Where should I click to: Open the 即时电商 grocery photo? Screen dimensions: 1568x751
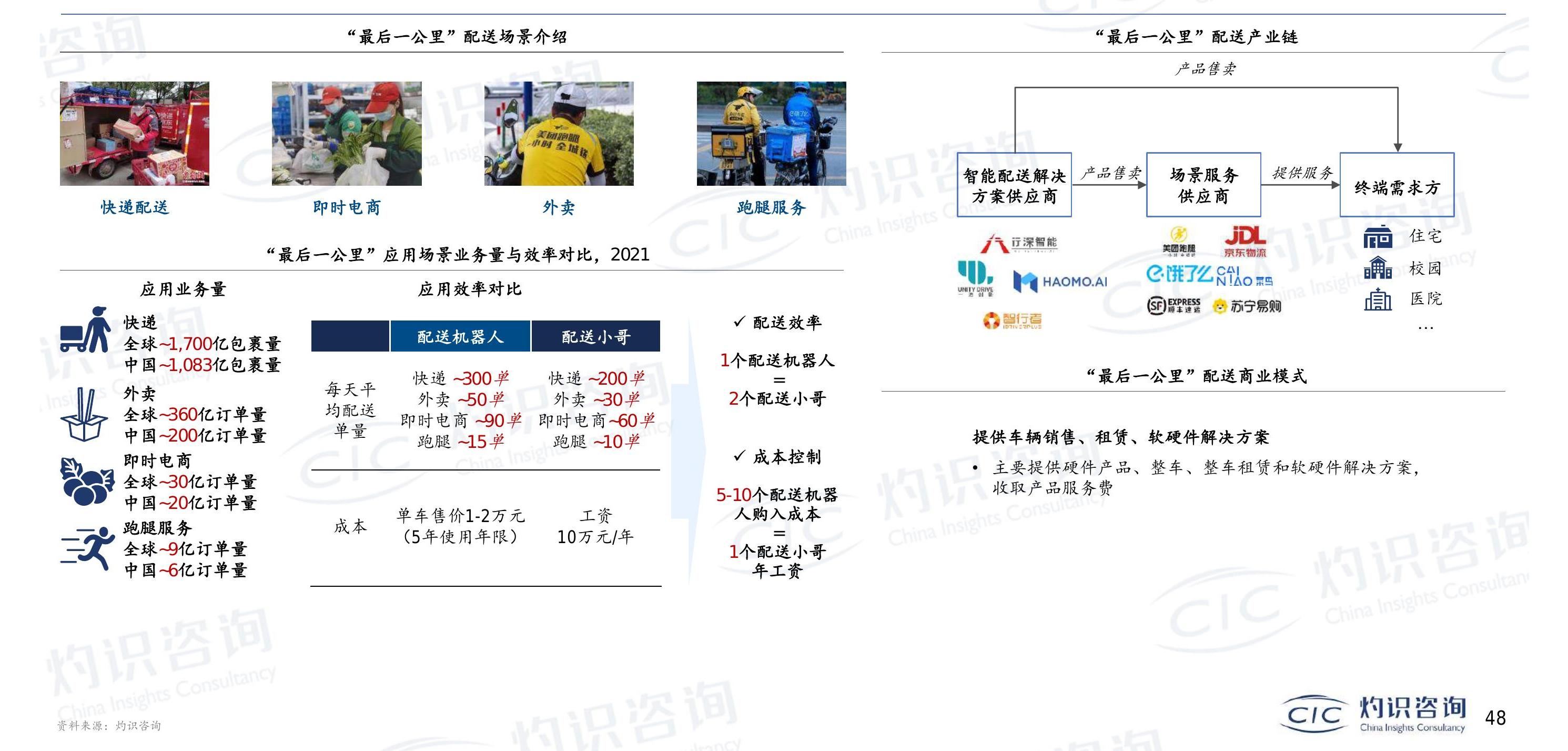point(346,133)
